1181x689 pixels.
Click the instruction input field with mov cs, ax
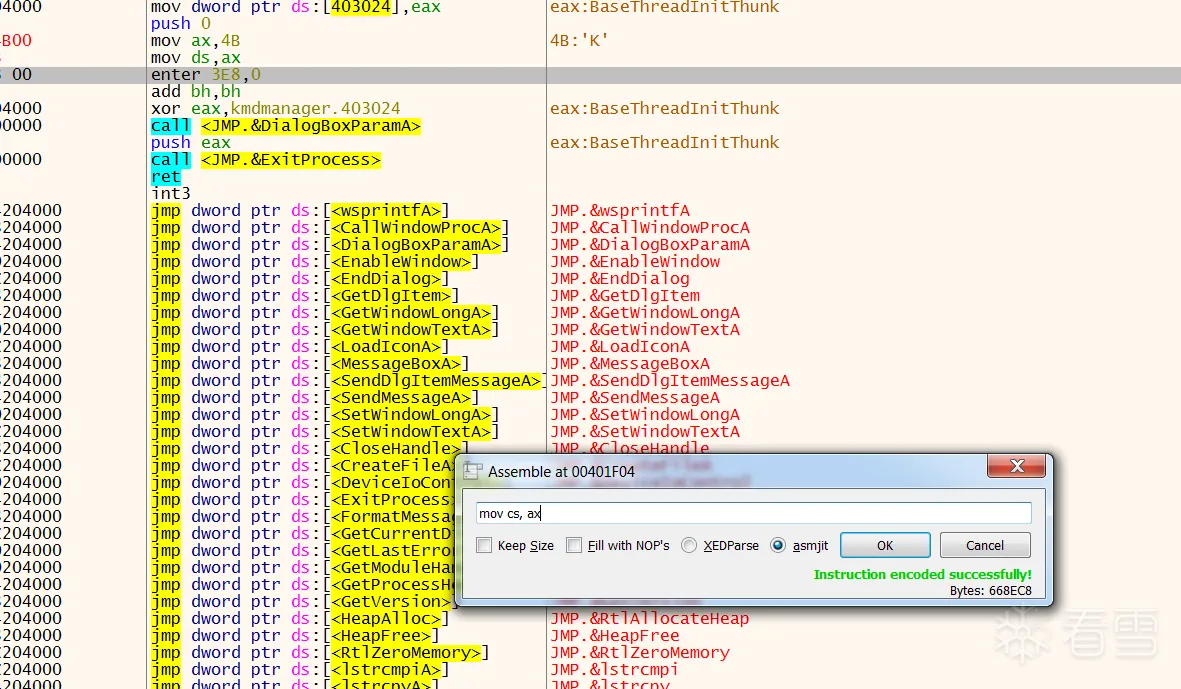coord(754,514)
